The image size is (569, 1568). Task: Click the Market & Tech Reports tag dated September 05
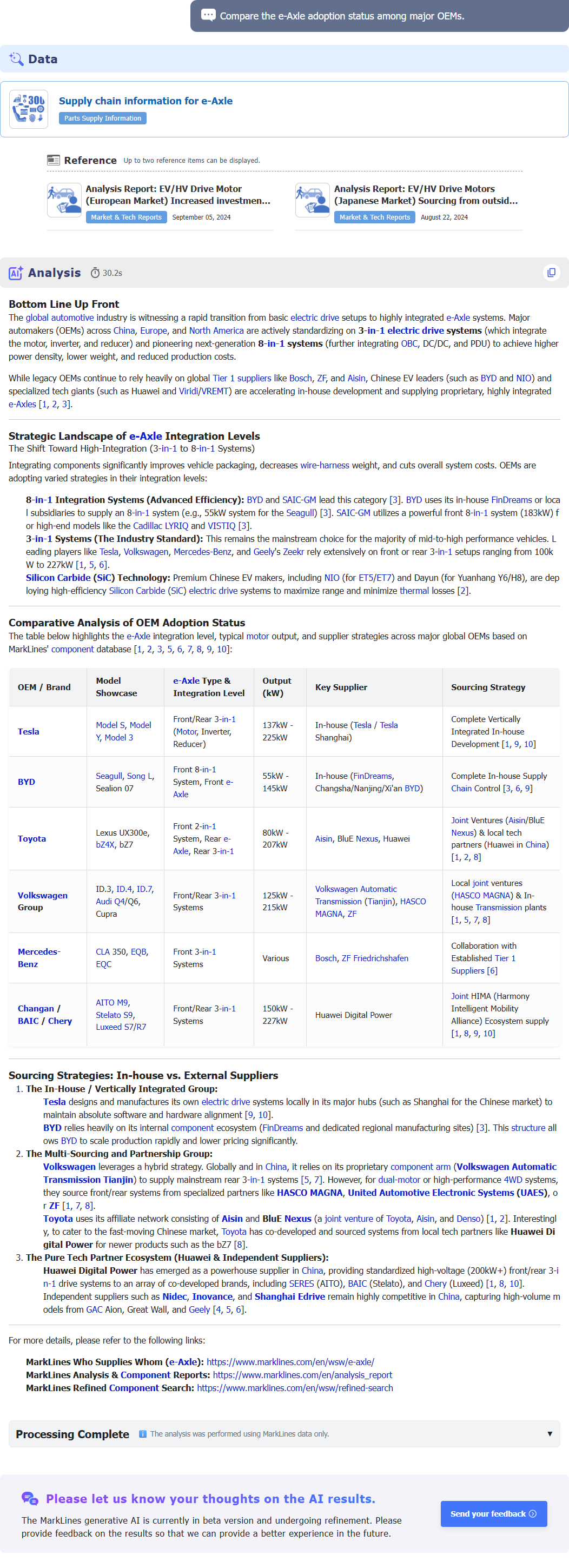tap(126, 217)
